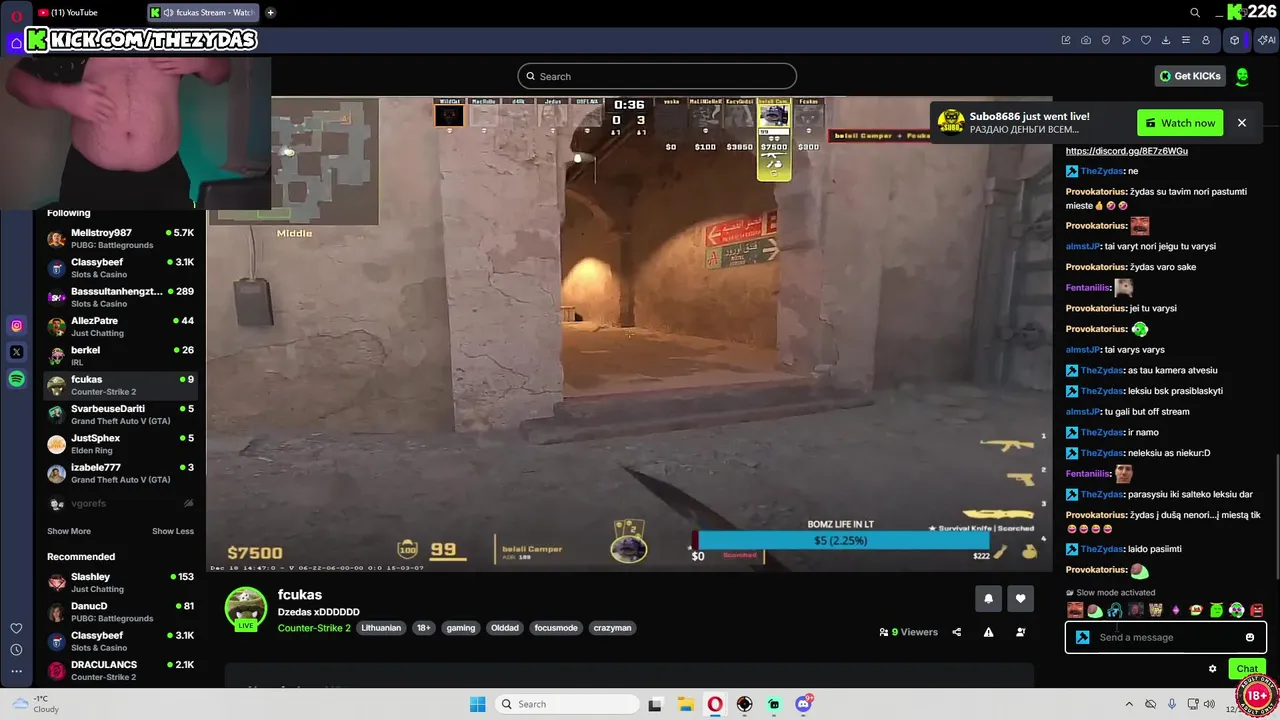The image size is (1280, 720).
Task: Click the shield ad-blocker icon in address bar
Action: [1106, 40]
